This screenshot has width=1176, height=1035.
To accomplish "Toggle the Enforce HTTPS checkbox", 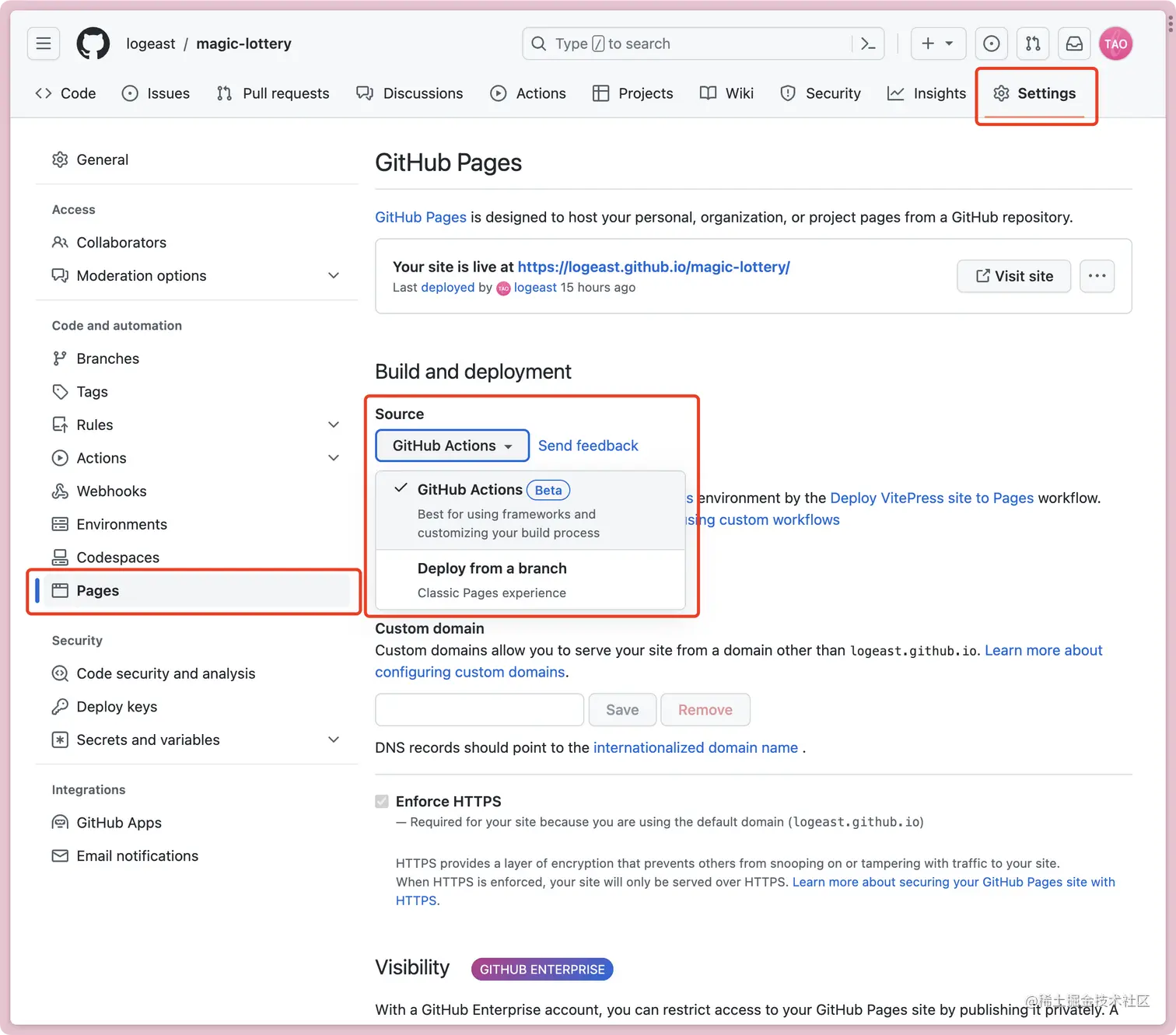I will 382,801.
